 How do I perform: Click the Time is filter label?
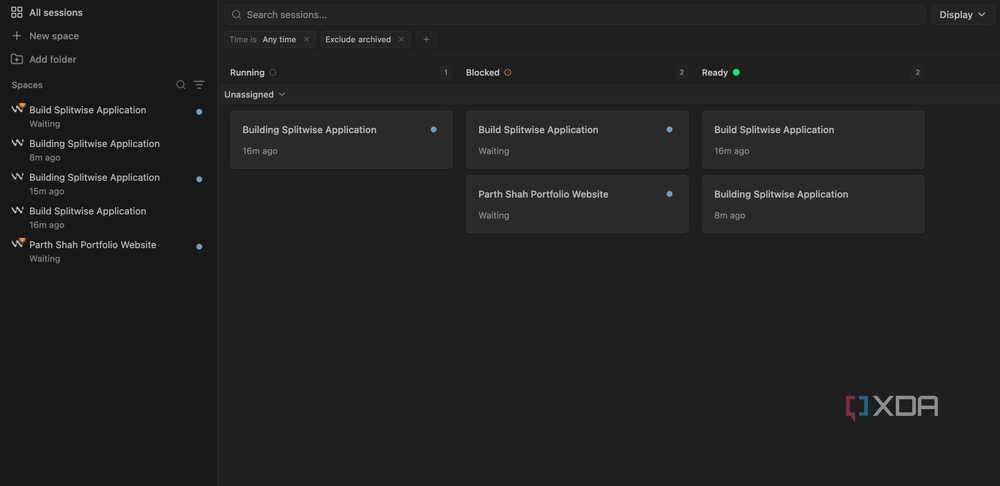point(242,40)
